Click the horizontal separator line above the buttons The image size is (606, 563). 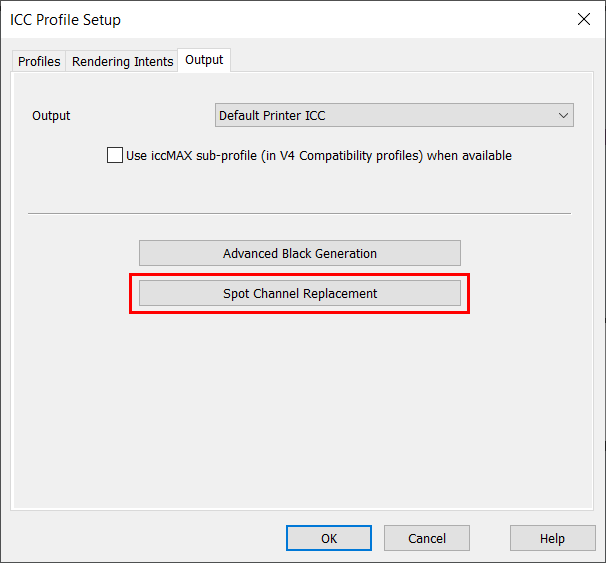(300, 213)
